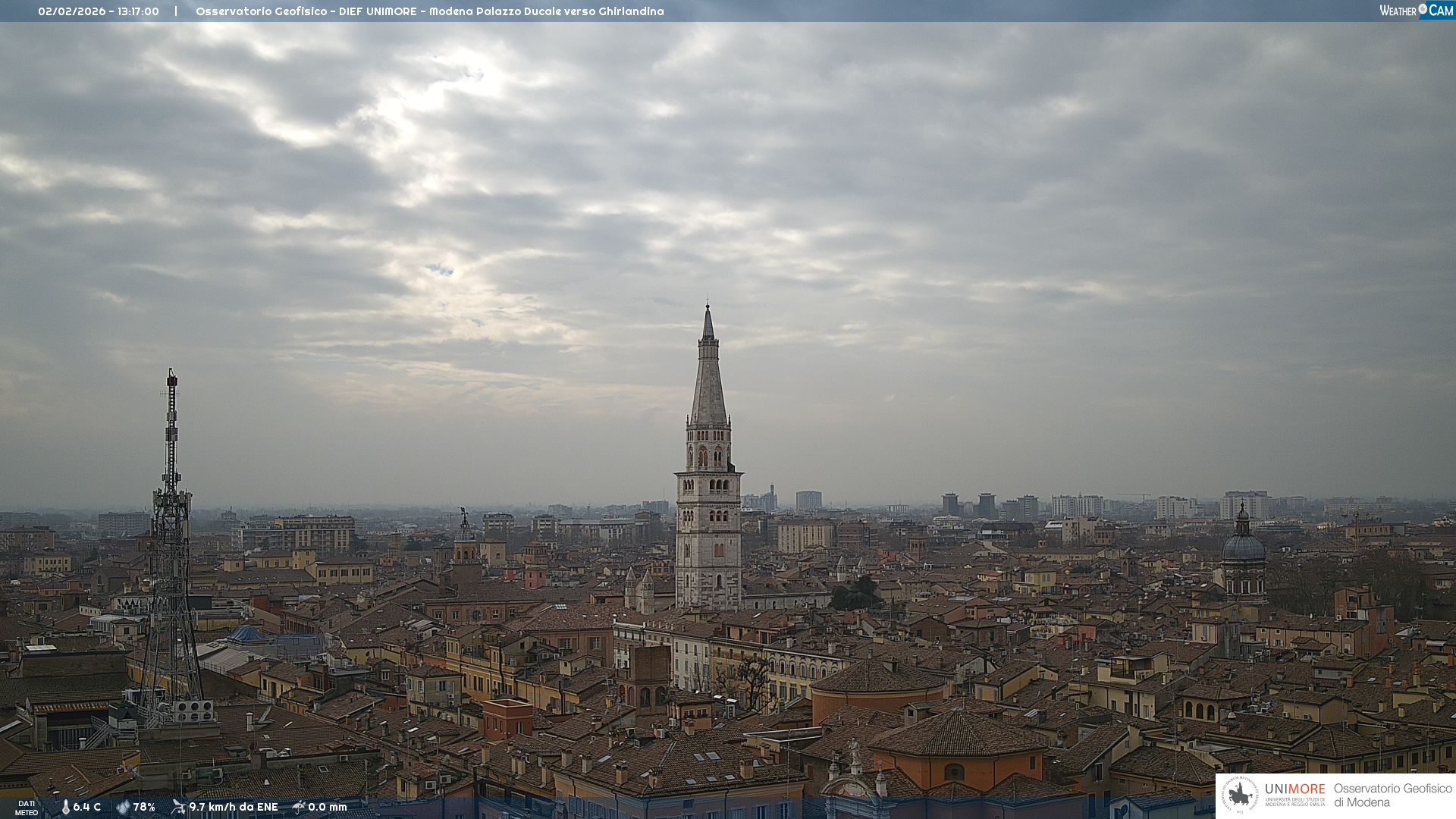1456x819 pixels.
Task: Click the thermometer temperature icon
Action: (65, 807)
